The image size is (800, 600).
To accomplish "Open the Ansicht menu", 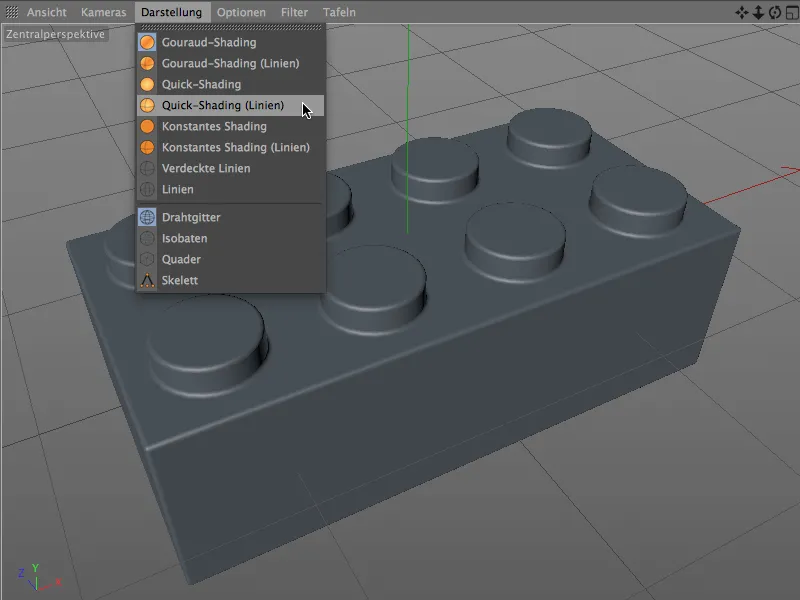I will pos(46,12).
